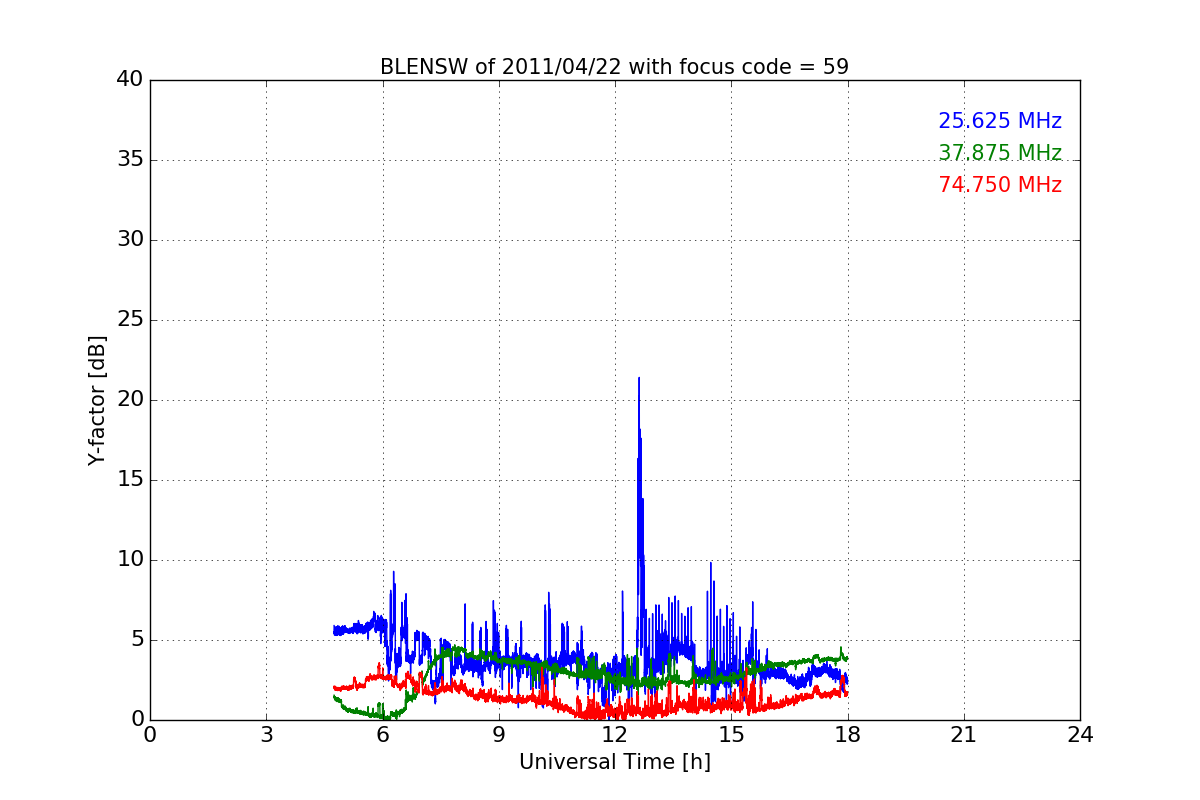Image resolution: width=1200 pixels, height=800 pixels.
Task: Select the 74.750 MHz legend label
Action: [x=1000, y=185]
